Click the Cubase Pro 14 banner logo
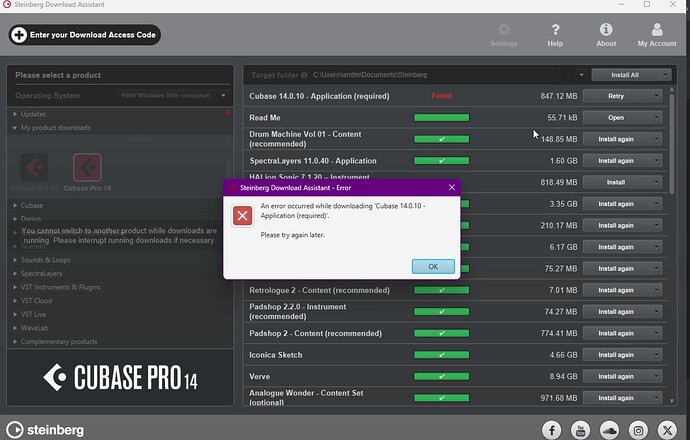The image size is (690, 440). 120,378
